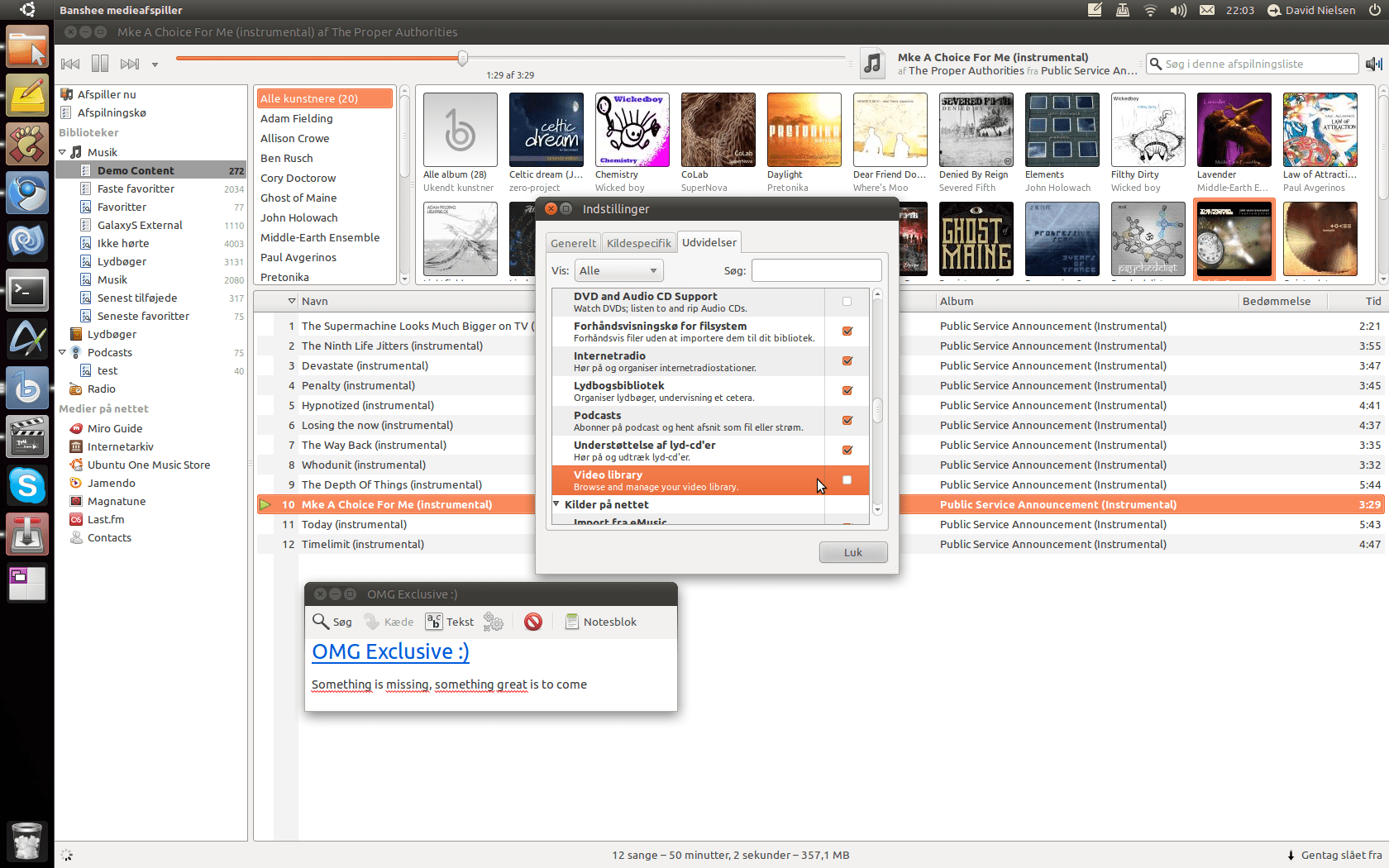Image resolution: width=1389 pixels, height=868 pixels.
Task: Disable the Podcasts extension
Action: point(847,421)
